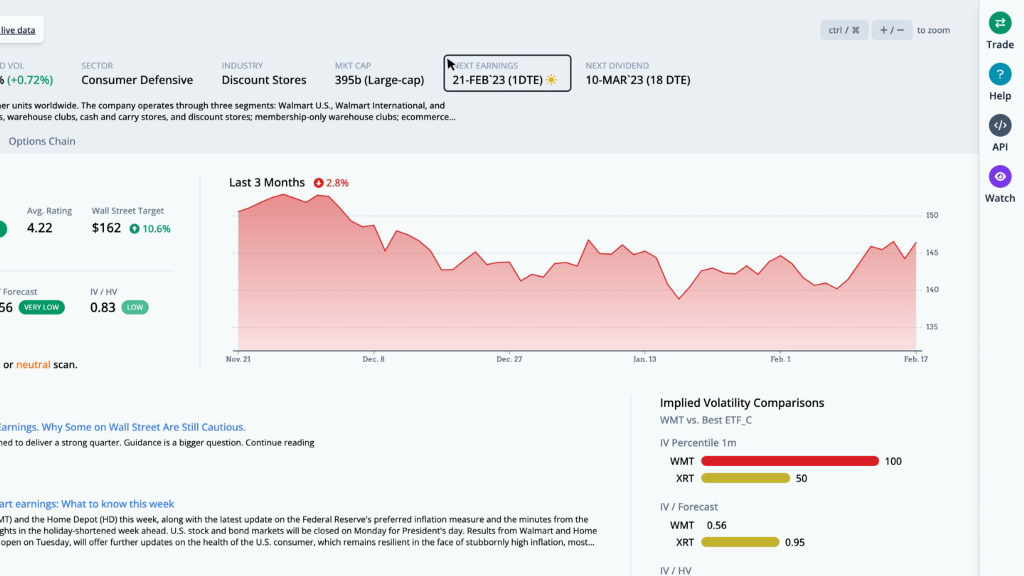Click the red down arrow beside 2.8%
Image resolution: width=1024 pixels, height=576 pixels.
(x=318, y=183)
